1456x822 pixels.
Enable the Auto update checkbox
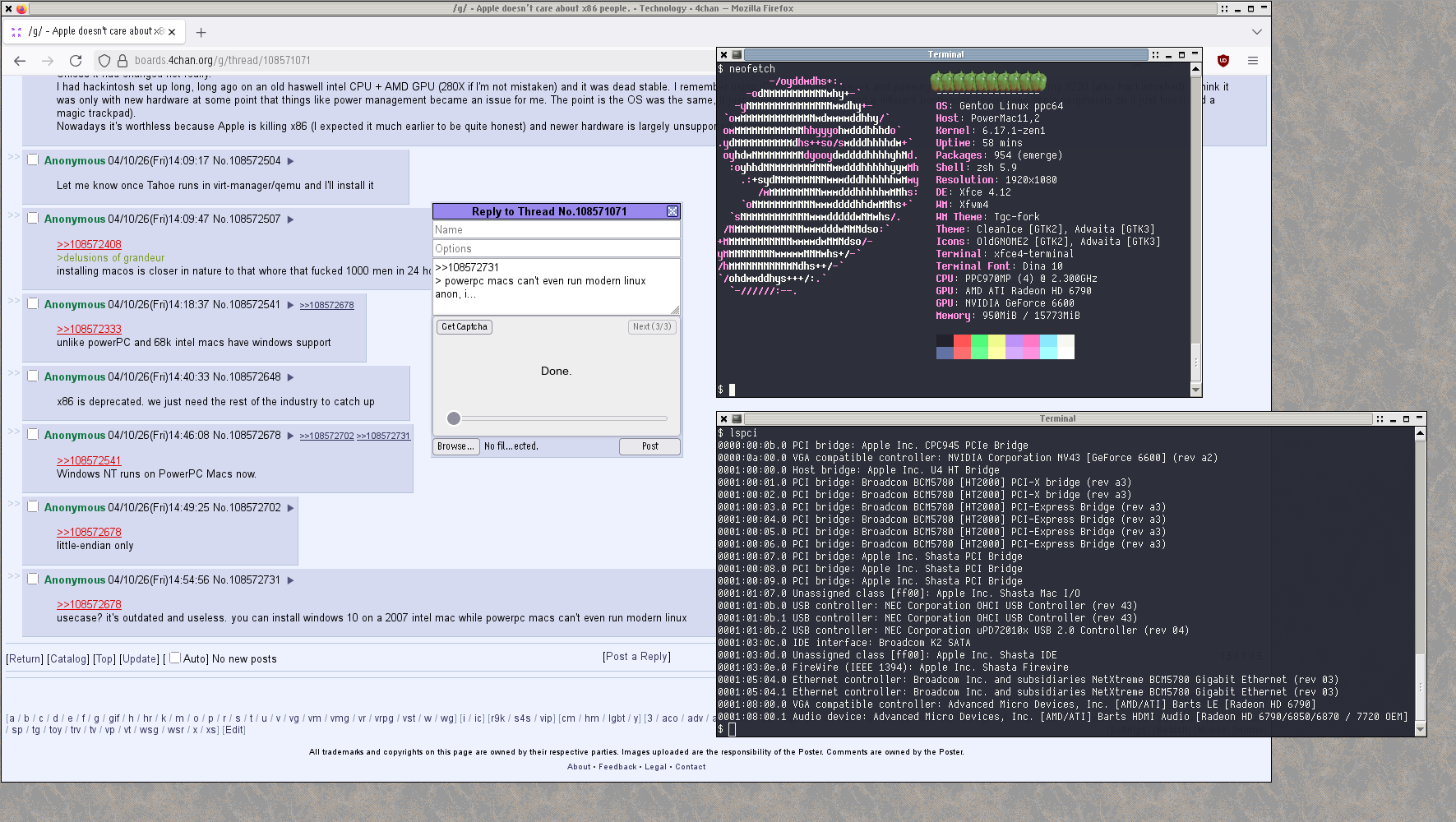(x=175, y=658)
